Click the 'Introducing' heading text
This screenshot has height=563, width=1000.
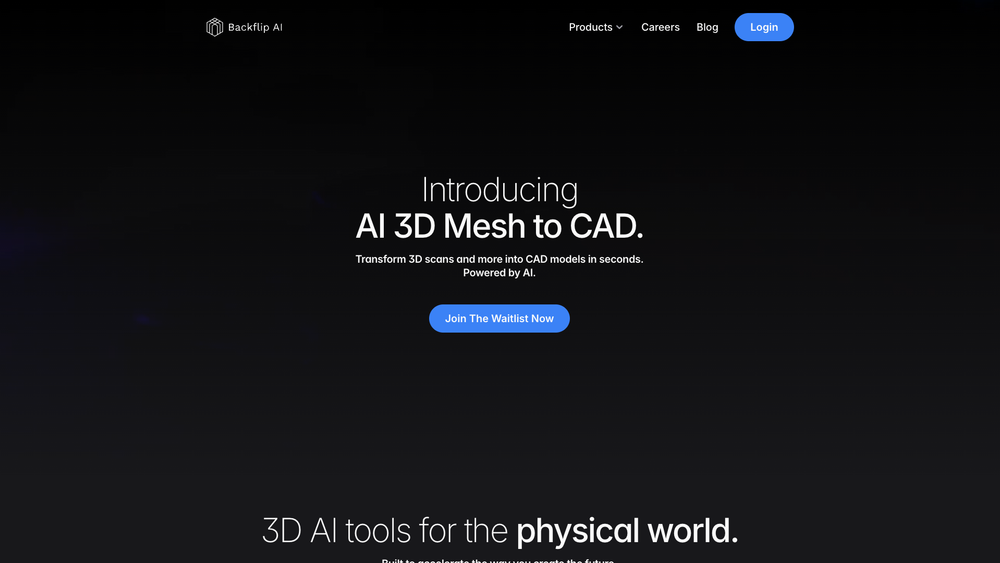[x=500, y=189]
